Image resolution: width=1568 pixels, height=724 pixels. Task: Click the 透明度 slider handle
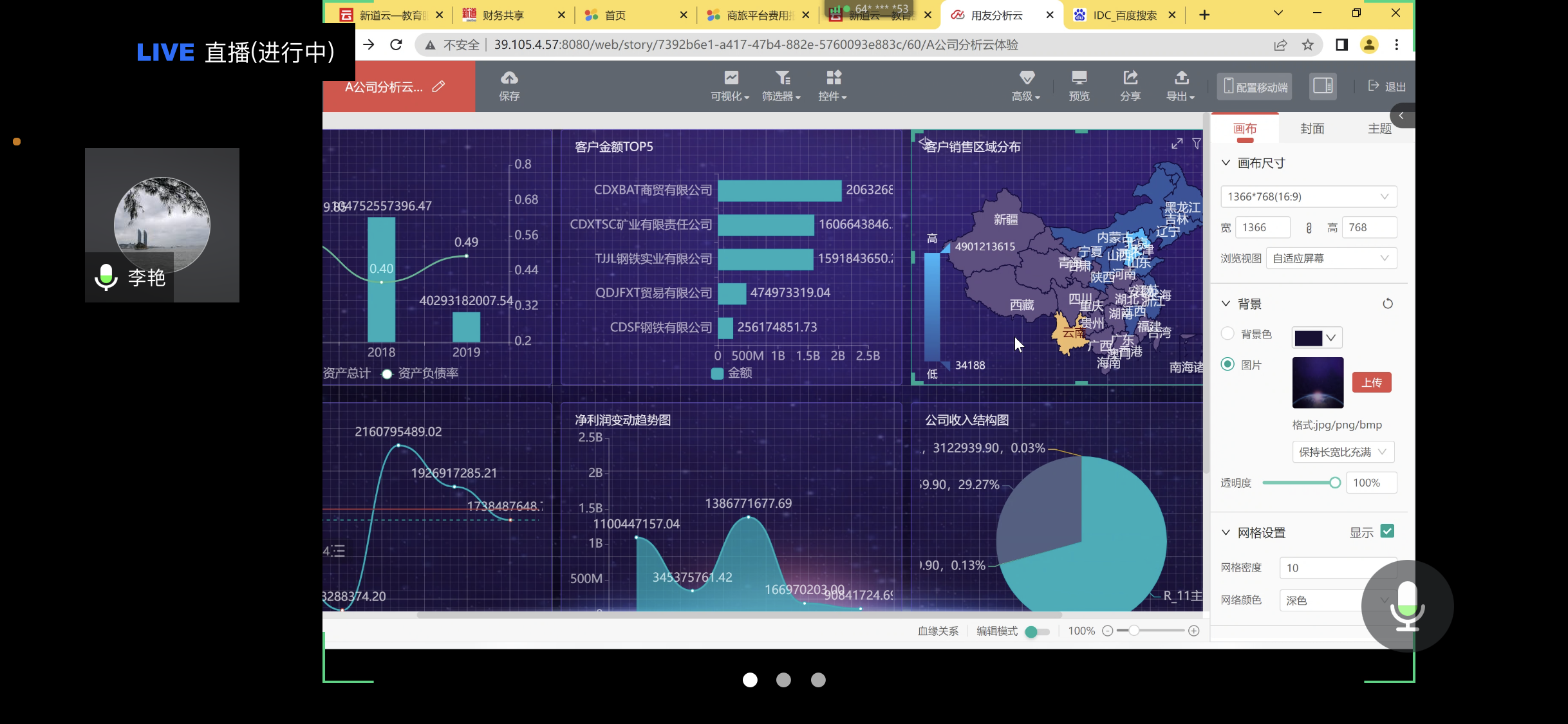(1334, 483)
